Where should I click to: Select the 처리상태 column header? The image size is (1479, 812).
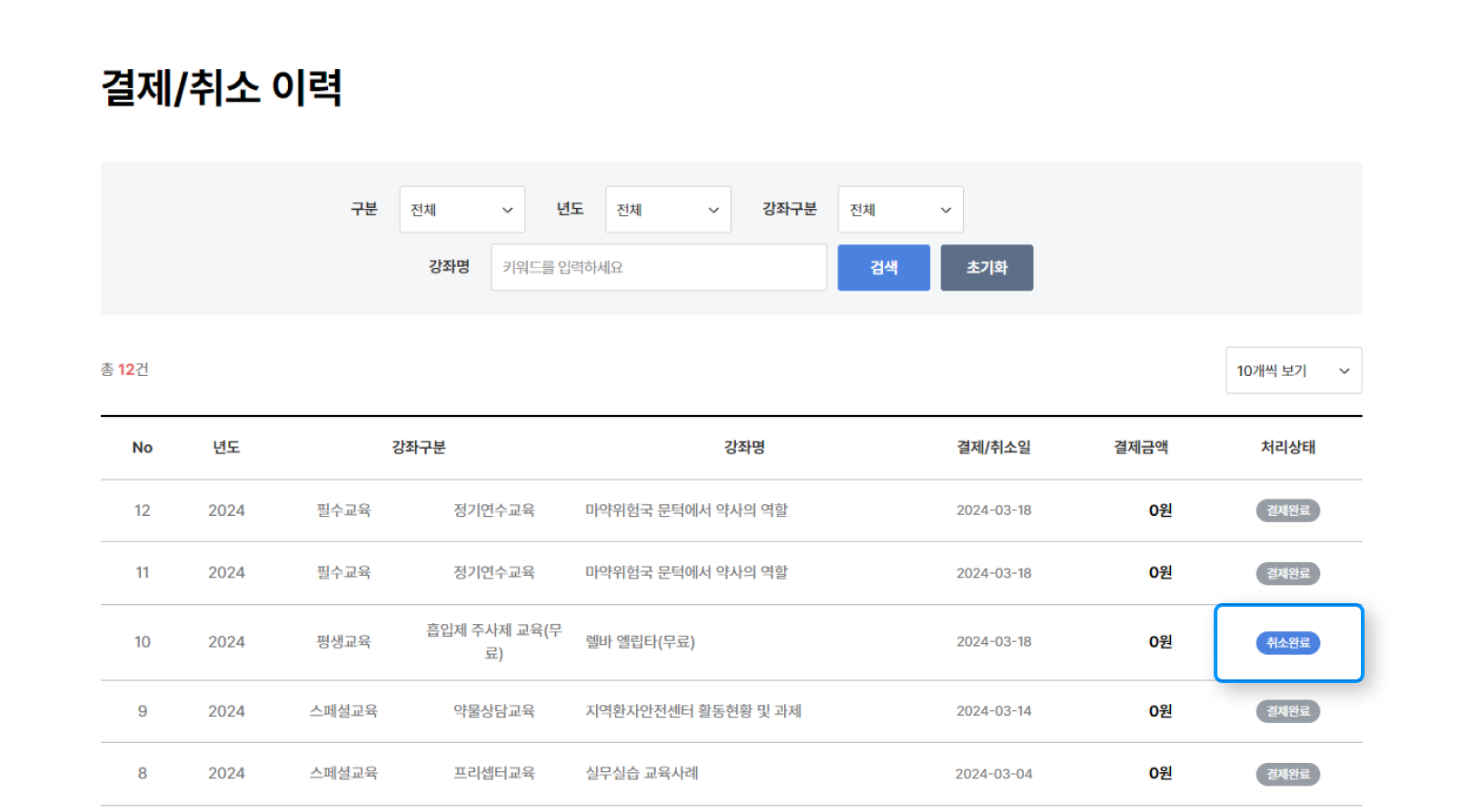coord(1288,447)
